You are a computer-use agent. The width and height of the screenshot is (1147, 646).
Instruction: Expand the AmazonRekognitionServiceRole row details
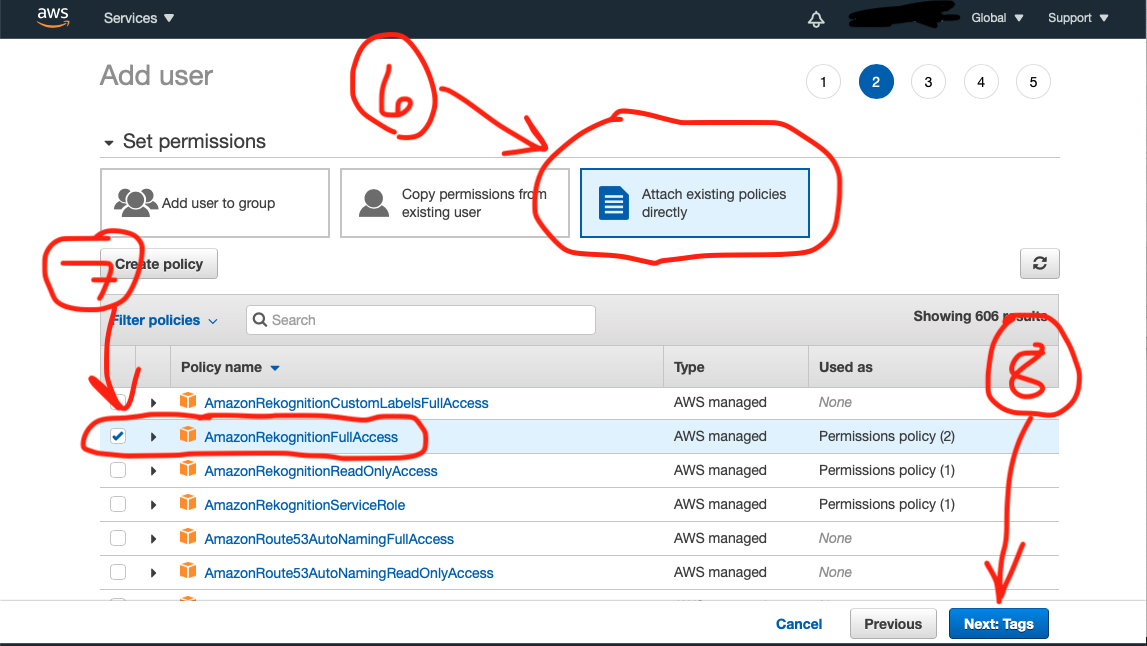pos(153,505)
